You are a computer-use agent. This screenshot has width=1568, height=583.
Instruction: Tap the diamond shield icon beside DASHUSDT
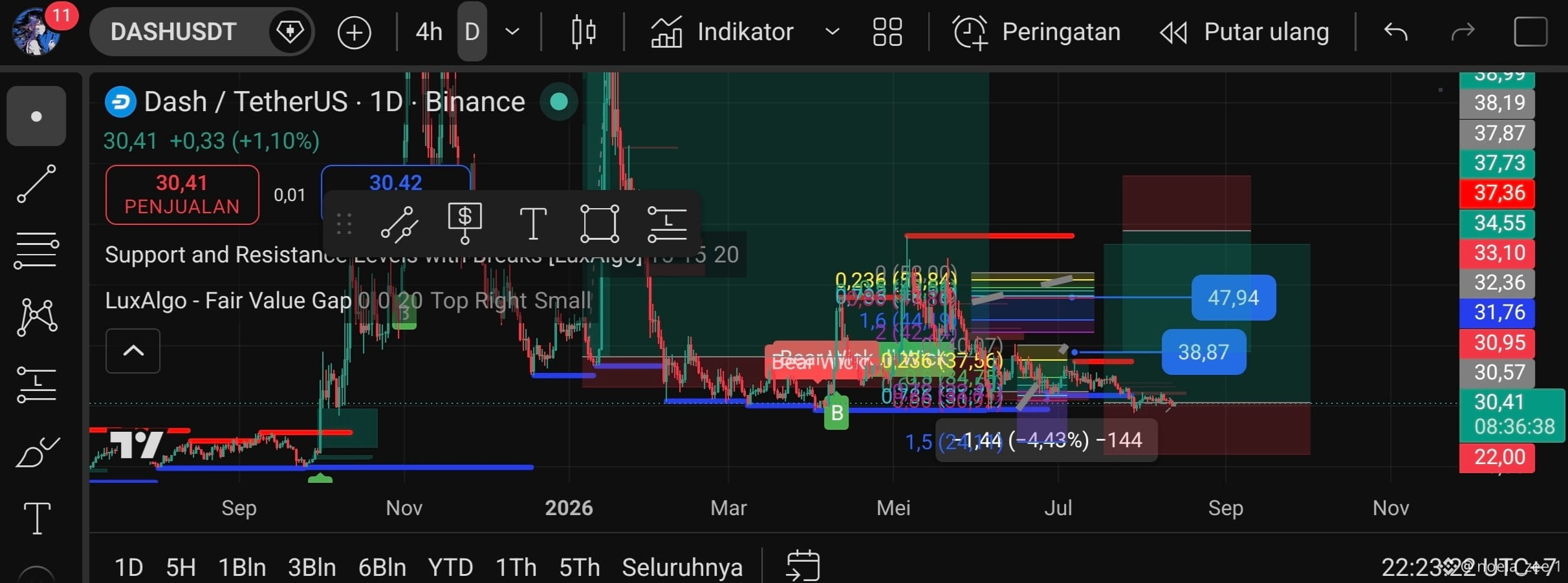pyautogui.click(x=289, y=31)
